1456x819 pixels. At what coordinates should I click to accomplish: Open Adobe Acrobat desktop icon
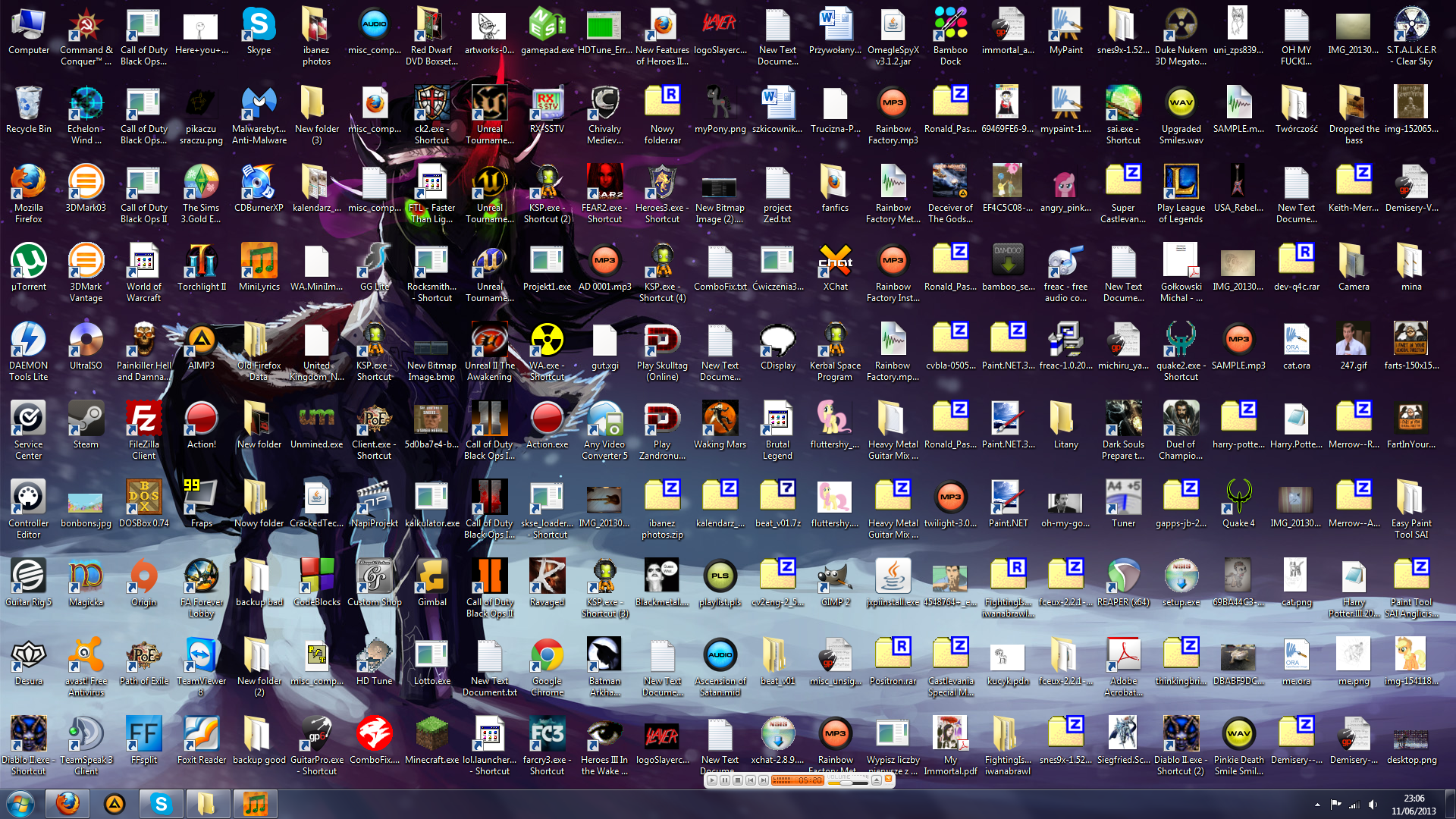1123,667
